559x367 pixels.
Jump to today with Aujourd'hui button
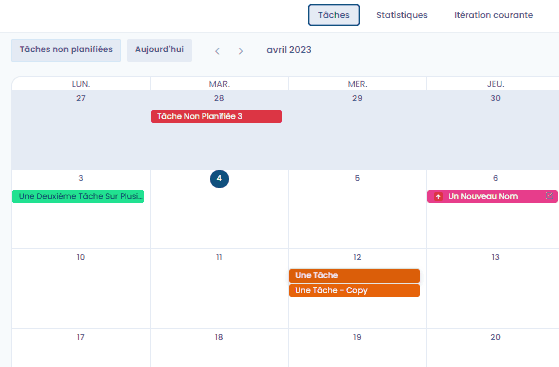point(159,50)
